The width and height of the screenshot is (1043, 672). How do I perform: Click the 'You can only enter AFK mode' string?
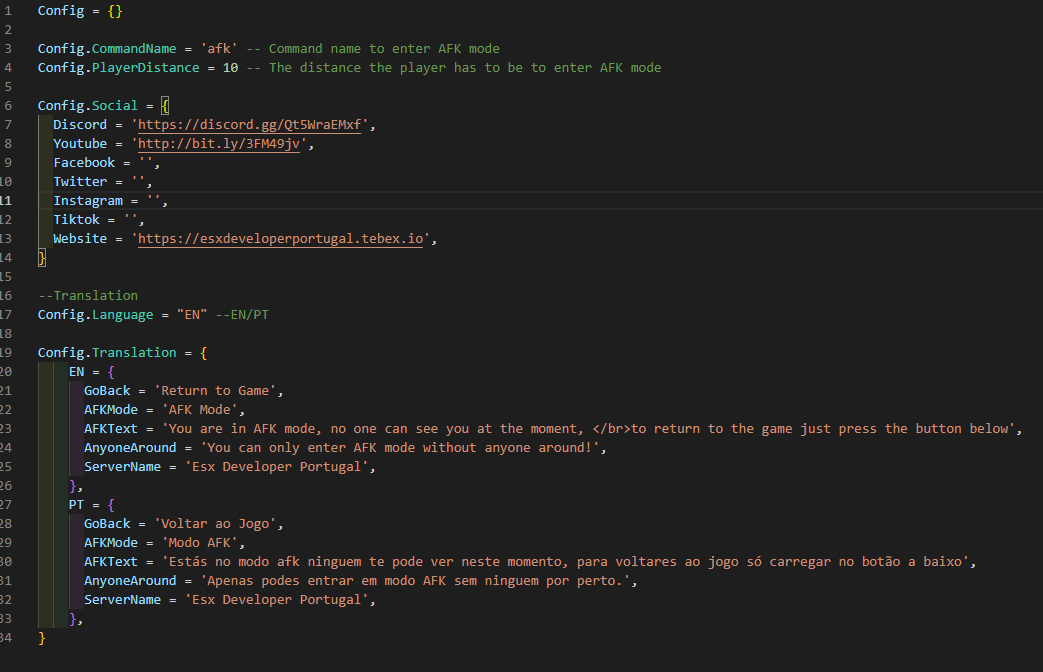pyautogui.click(x=403, y=448)
